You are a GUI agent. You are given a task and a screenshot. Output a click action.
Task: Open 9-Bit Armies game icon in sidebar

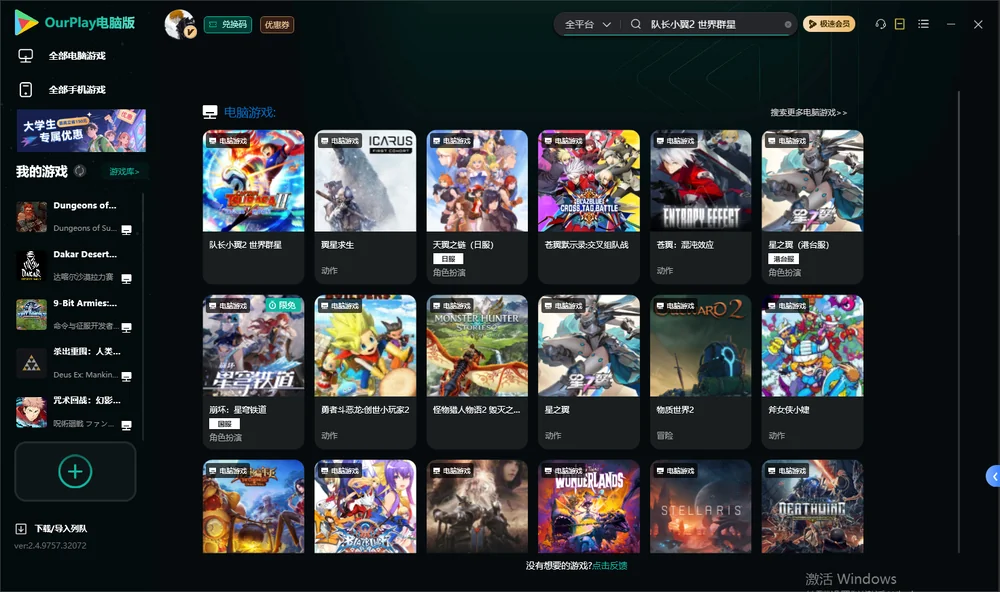(x=31, y=314)
